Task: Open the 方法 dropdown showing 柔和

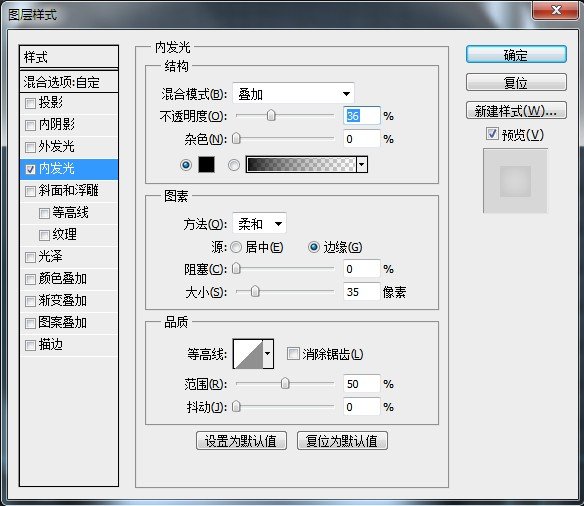Action: [259, 224]
